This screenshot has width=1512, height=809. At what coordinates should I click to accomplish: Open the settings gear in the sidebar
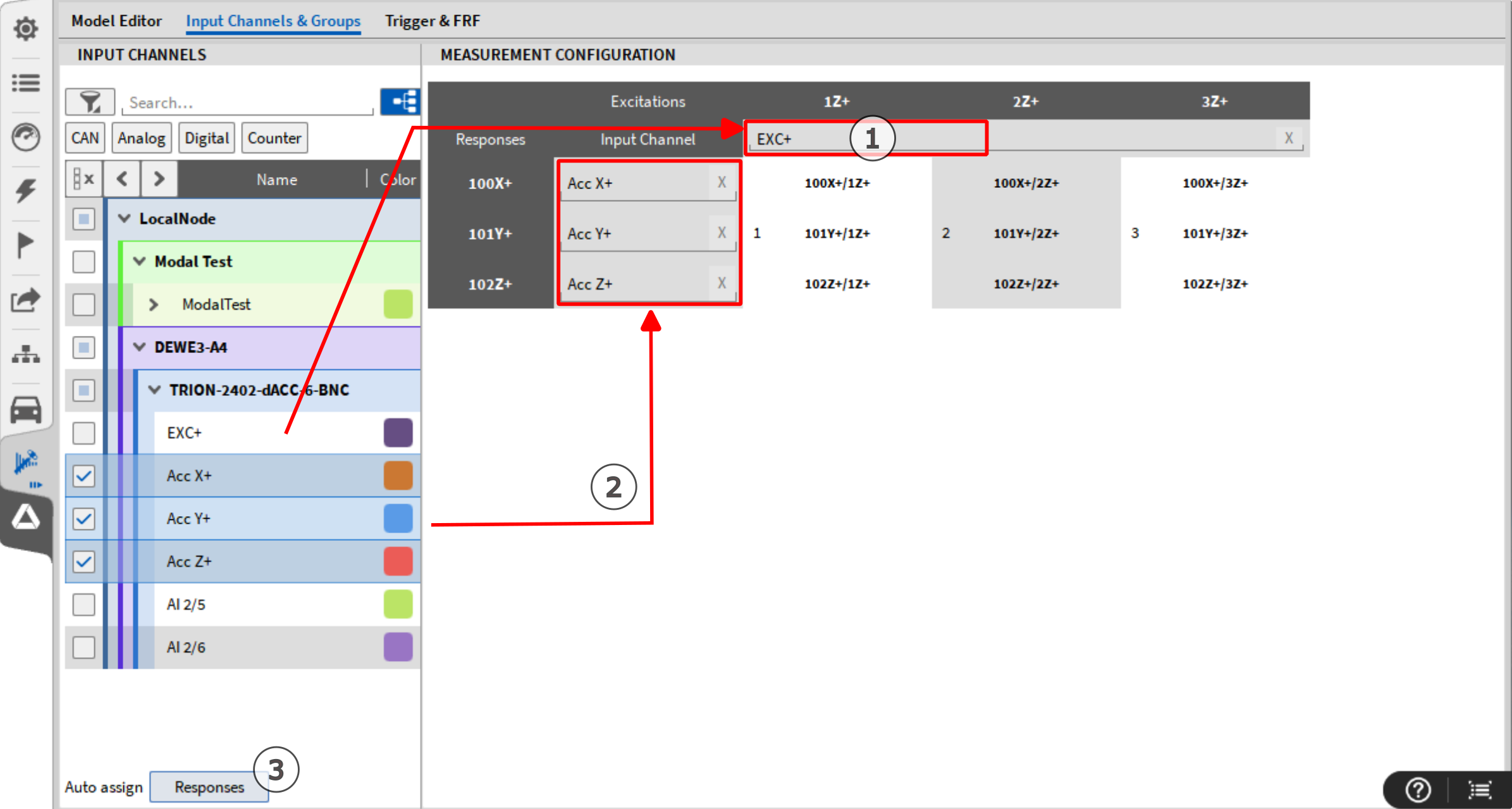[26, 28]
